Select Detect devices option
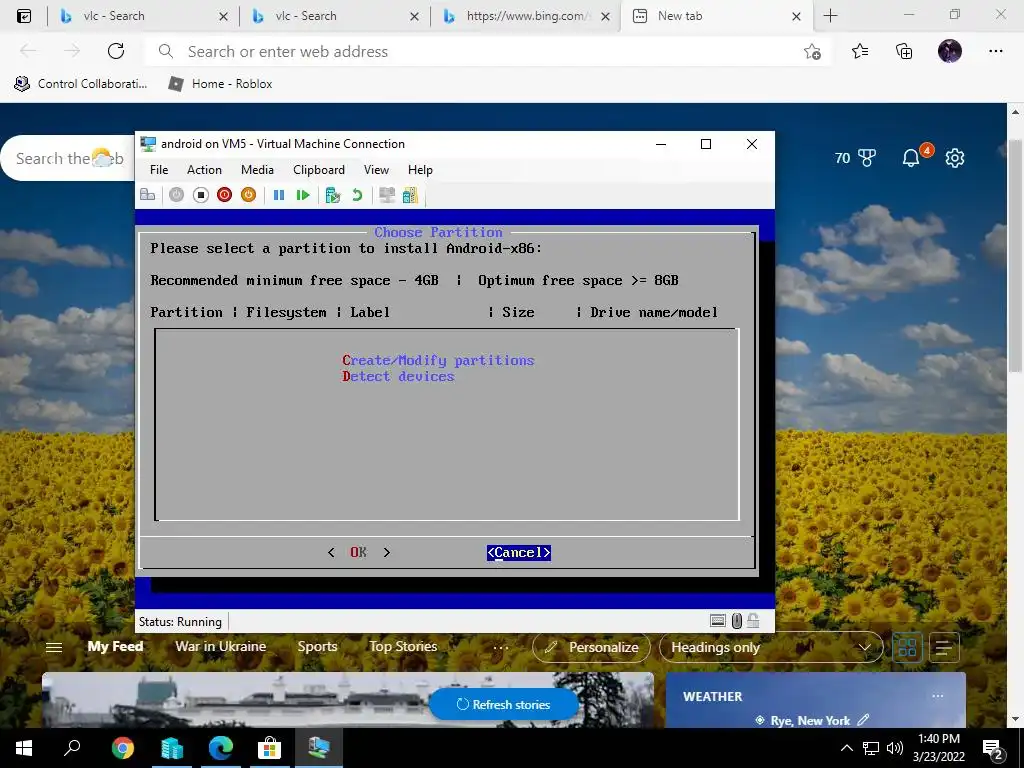1024x768 pixels. coord(398,377)
